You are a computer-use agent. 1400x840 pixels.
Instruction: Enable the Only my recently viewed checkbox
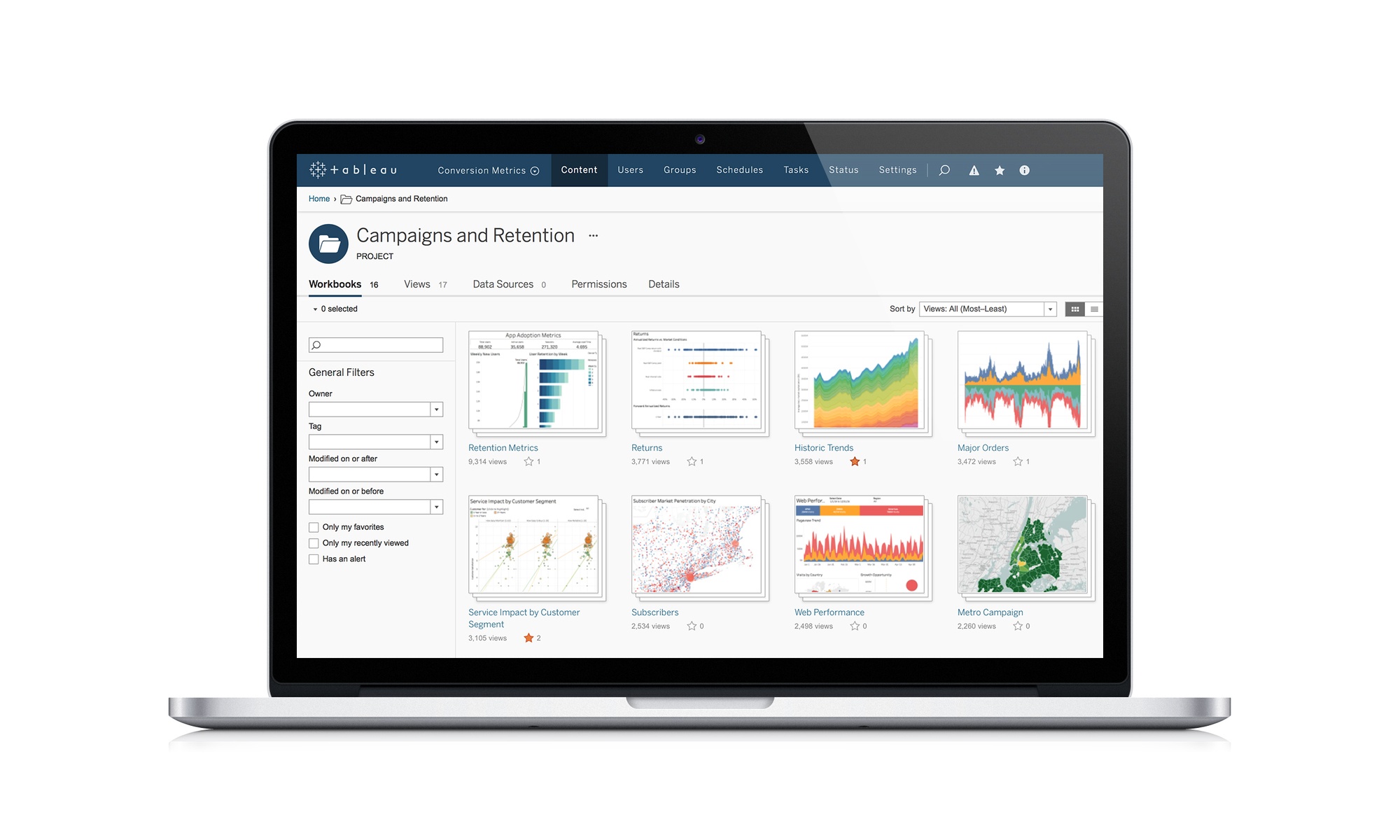pos(314,542)
